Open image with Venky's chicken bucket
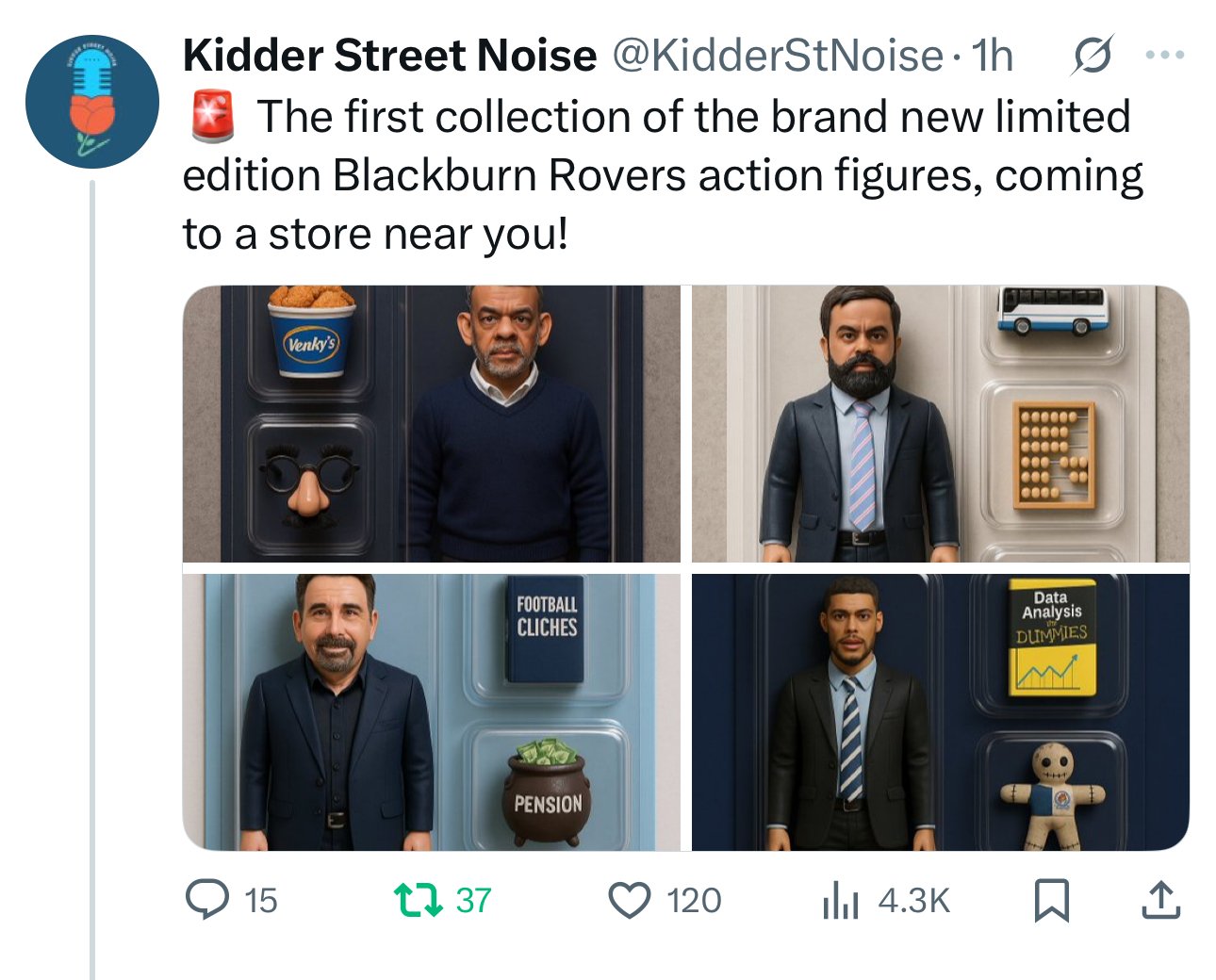 click(x=431, y=424)
